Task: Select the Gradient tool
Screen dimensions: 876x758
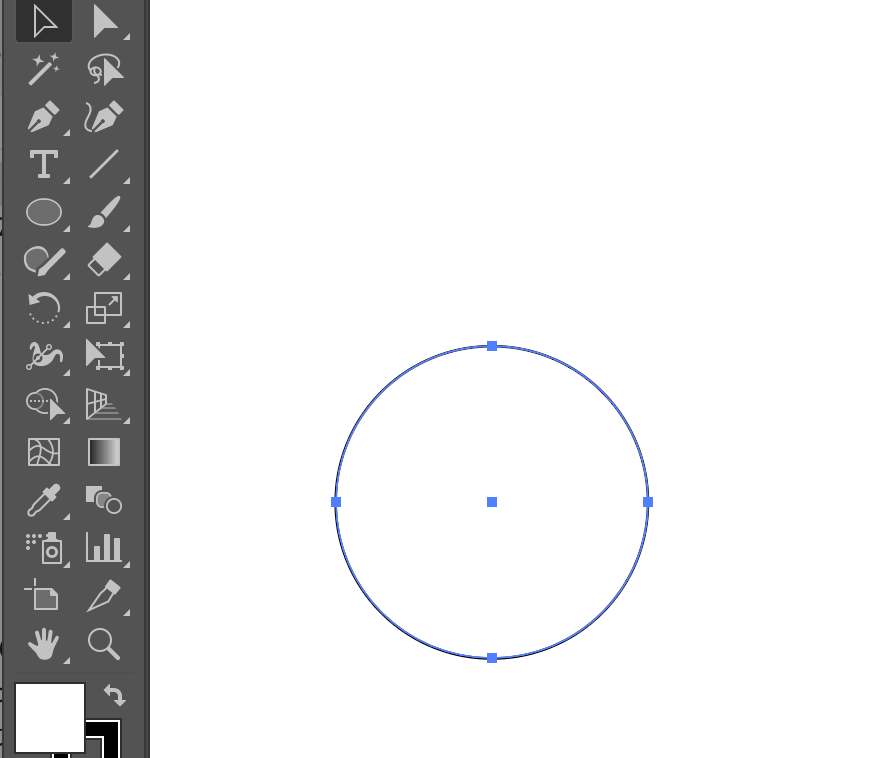Action: tap(104, 452)
